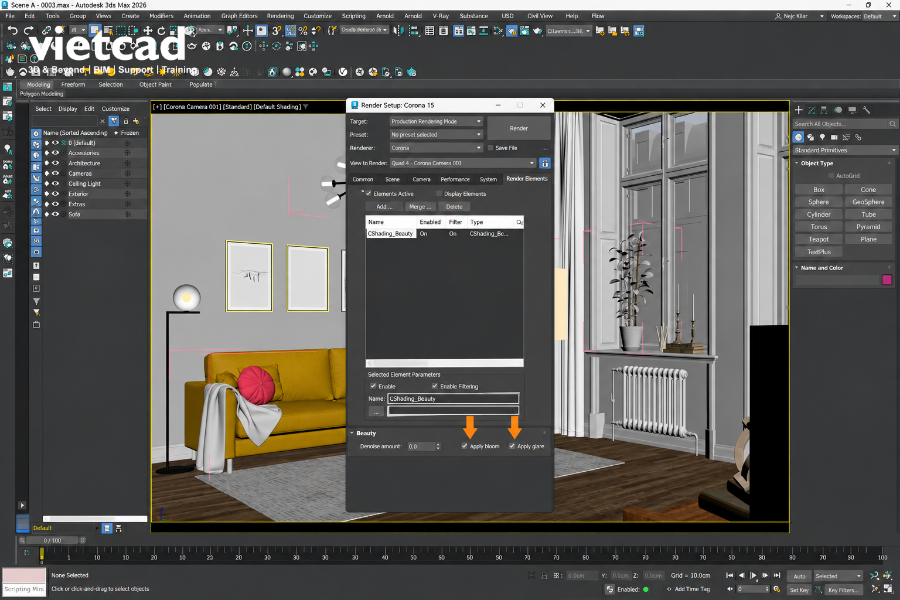Toggle Percent Snap in main toolbar
This screenshot has height=600, width=900.
pyautogui.click(x=303, y=30)
